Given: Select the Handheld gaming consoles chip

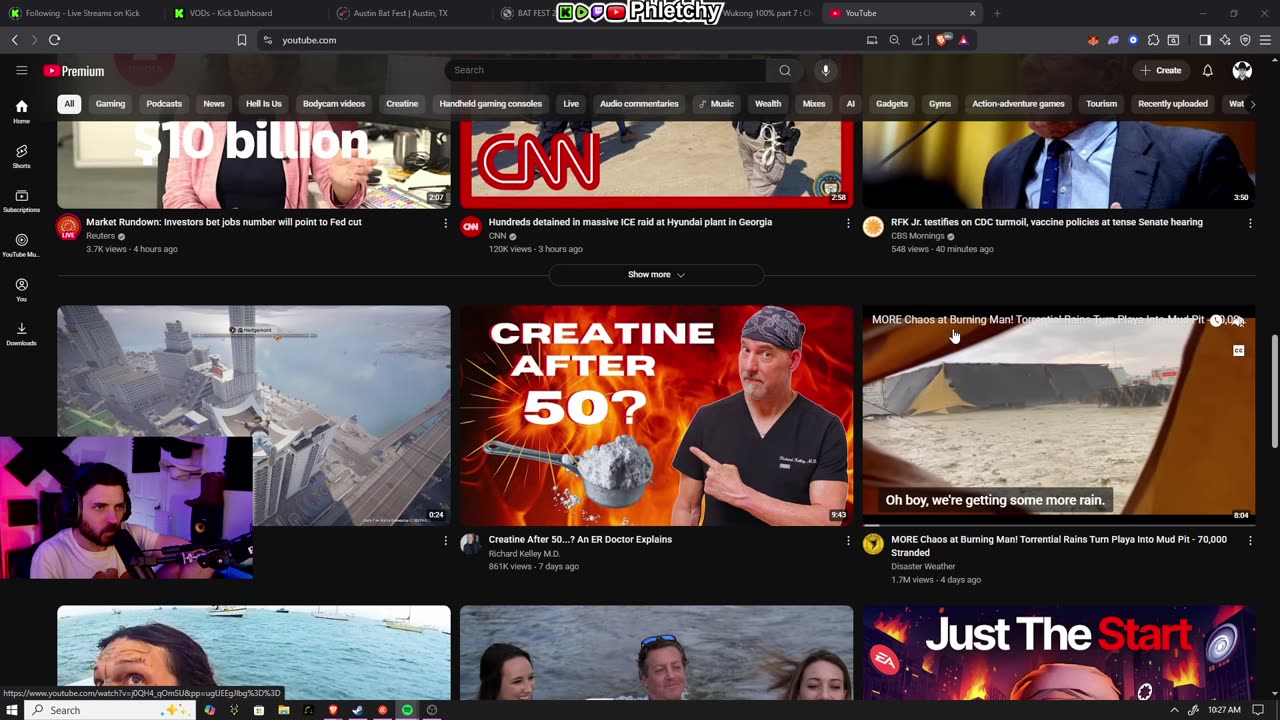Looking at the screenshot, I should [490, 104].
